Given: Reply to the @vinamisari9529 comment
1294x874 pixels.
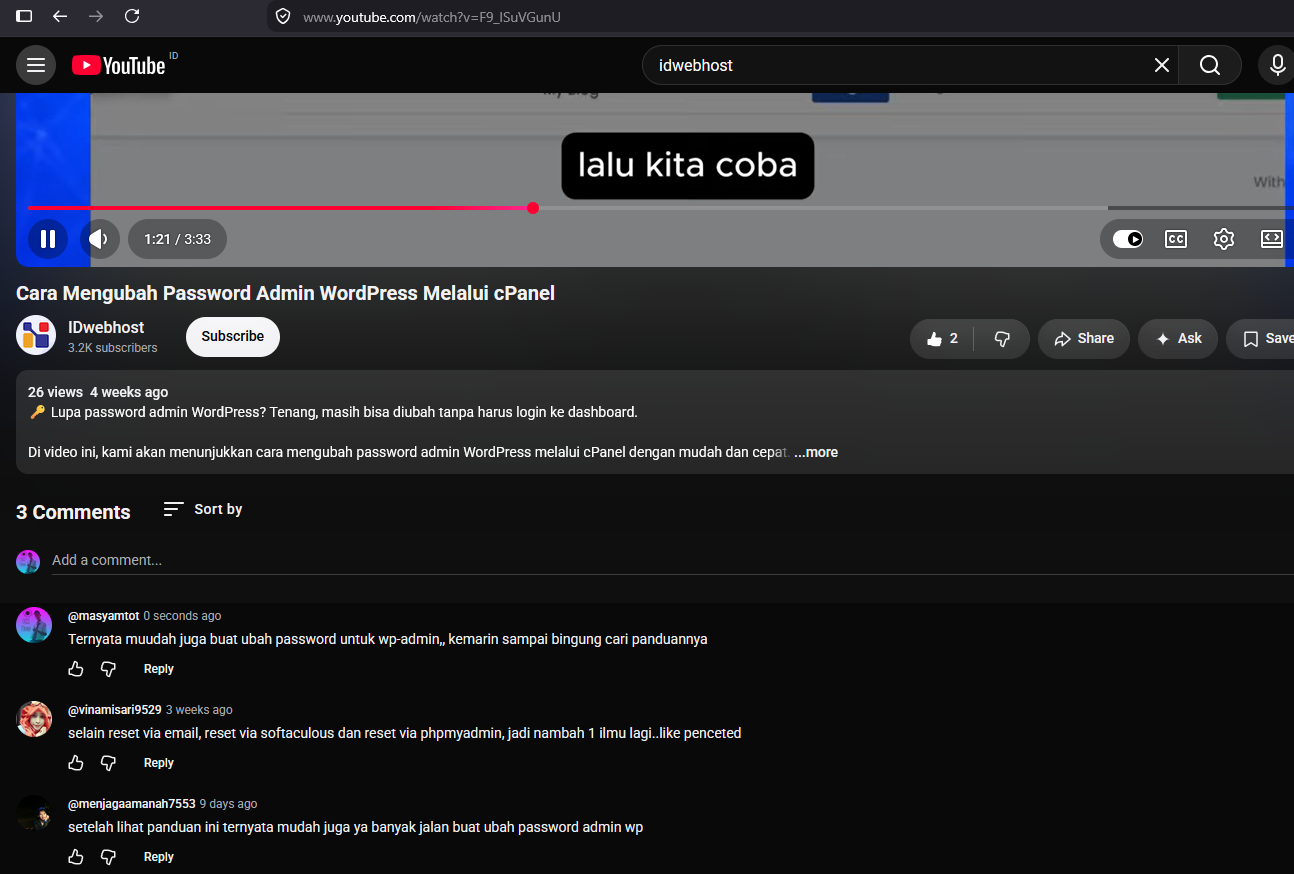Looking at the screenshot, I should pos(159,763).
